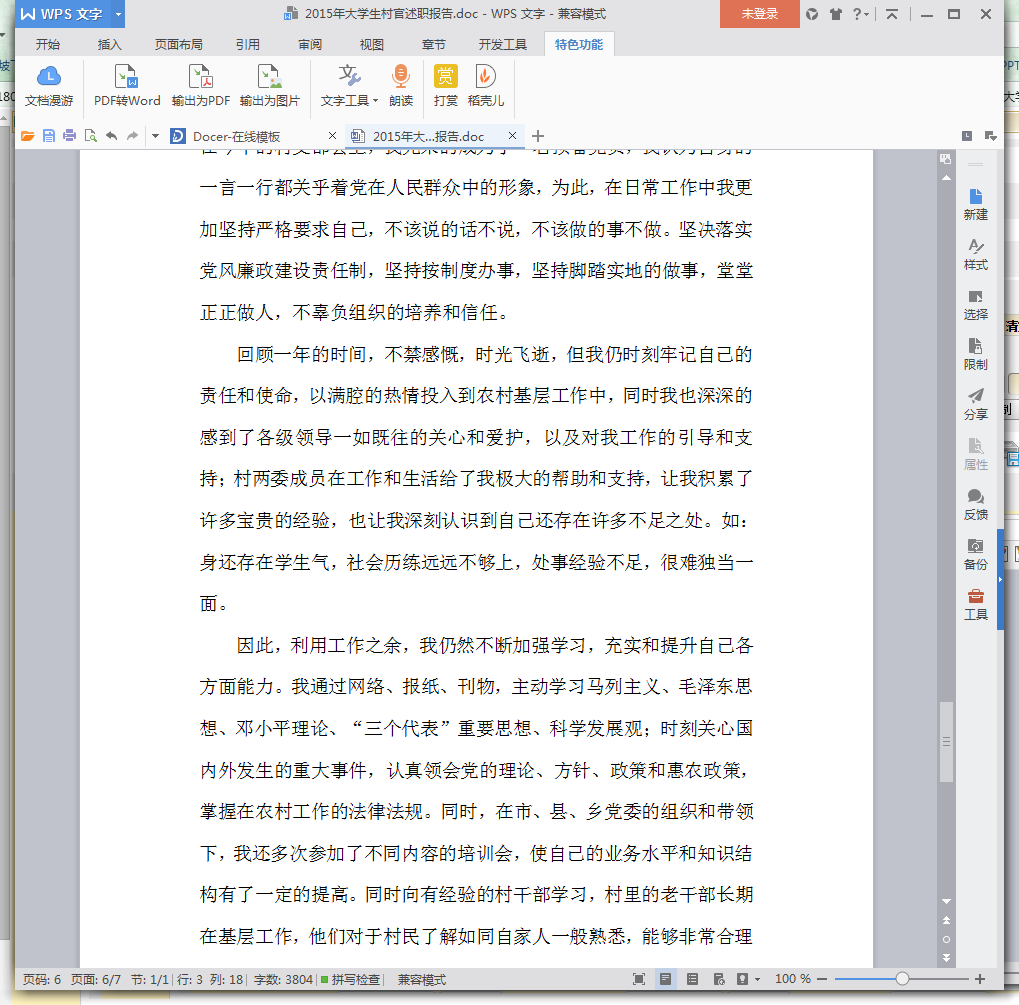The image size is (1019, 1005).
Task: Open 样式 panel in right sidebar
Action: (x=975, y=255)
